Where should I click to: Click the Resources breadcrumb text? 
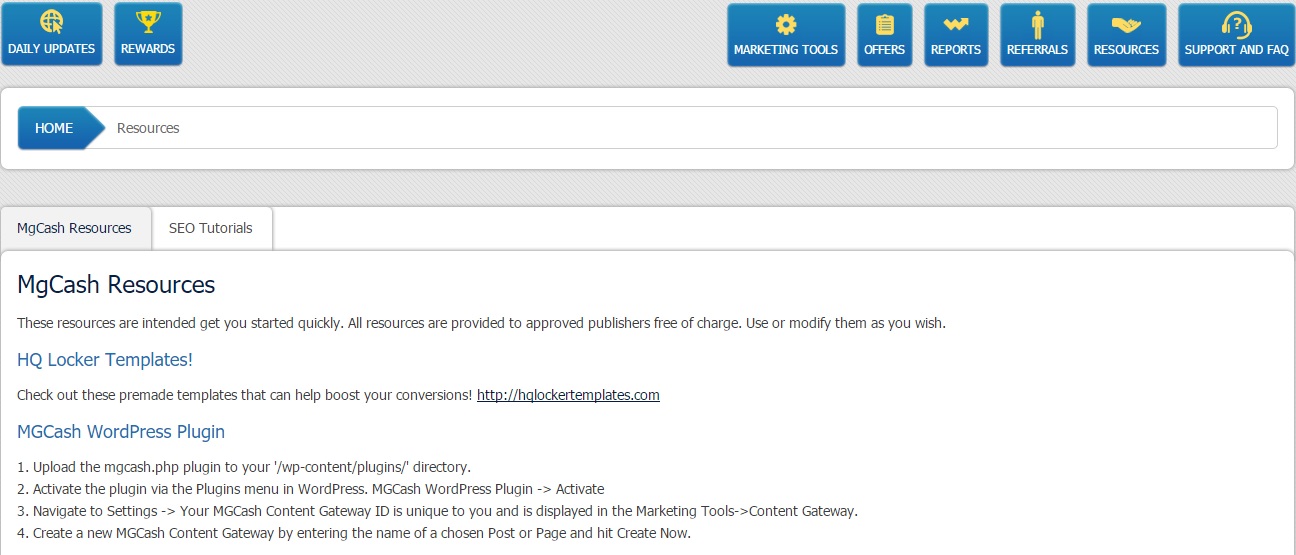pyautogui.click(x=148, y=128)
